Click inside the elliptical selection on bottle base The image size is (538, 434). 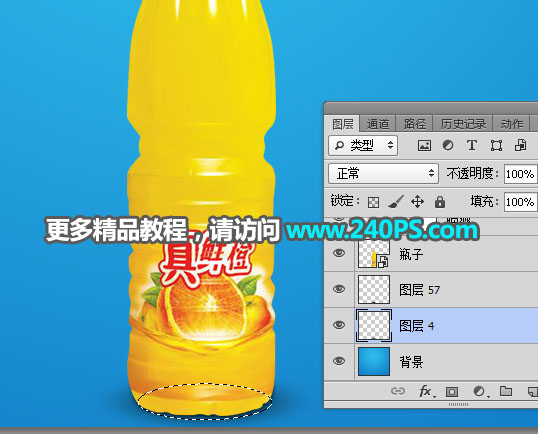pos(205,401)
